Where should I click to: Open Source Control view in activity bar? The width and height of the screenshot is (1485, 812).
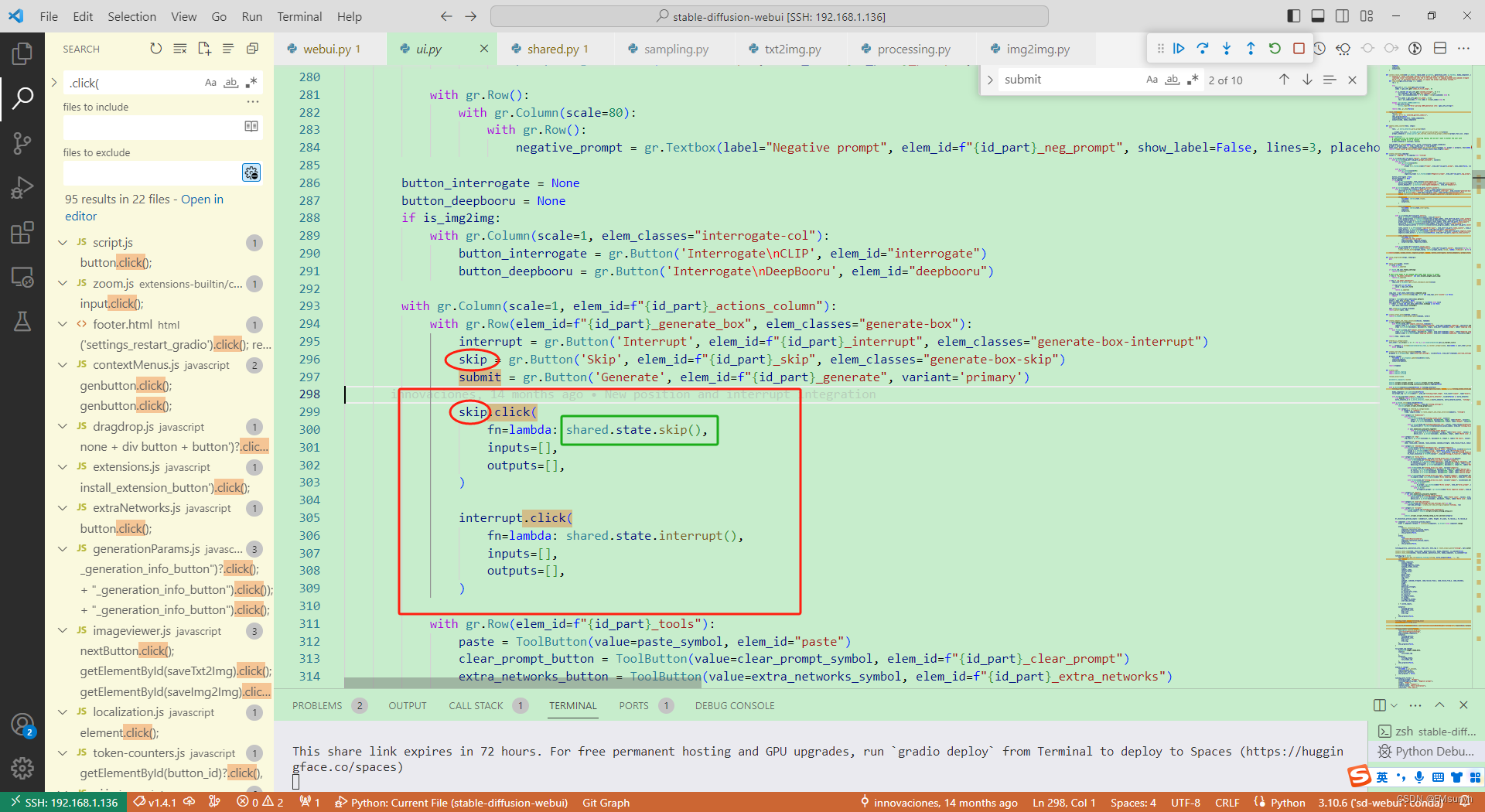(x=22, y=143)
